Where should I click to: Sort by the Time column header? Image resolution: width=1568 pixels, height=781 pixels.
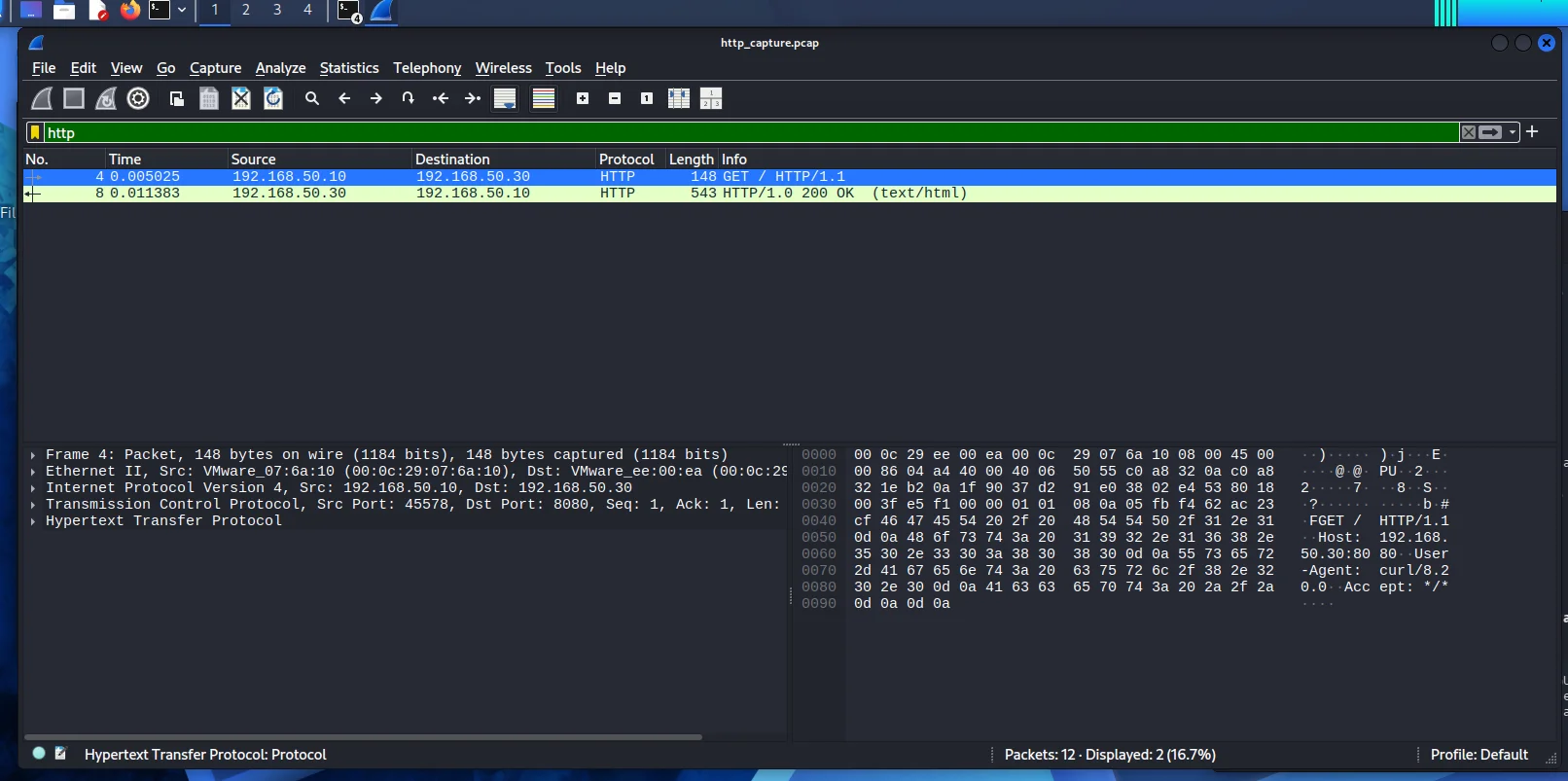point(166,160)
